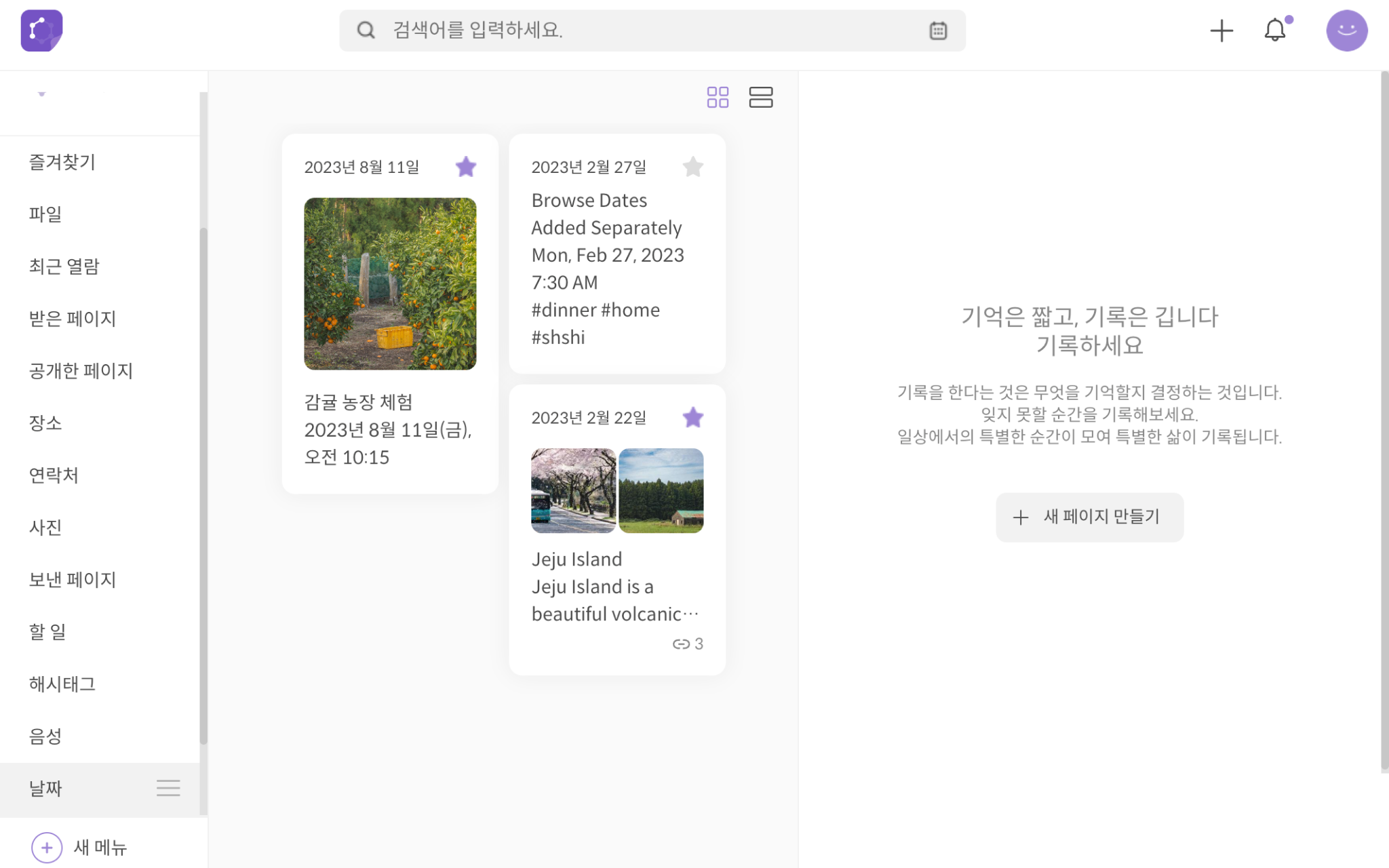
Task: Focus the 검색어를 입력하세요 search field
Action: pyautogui.click(x=652, y=31)
